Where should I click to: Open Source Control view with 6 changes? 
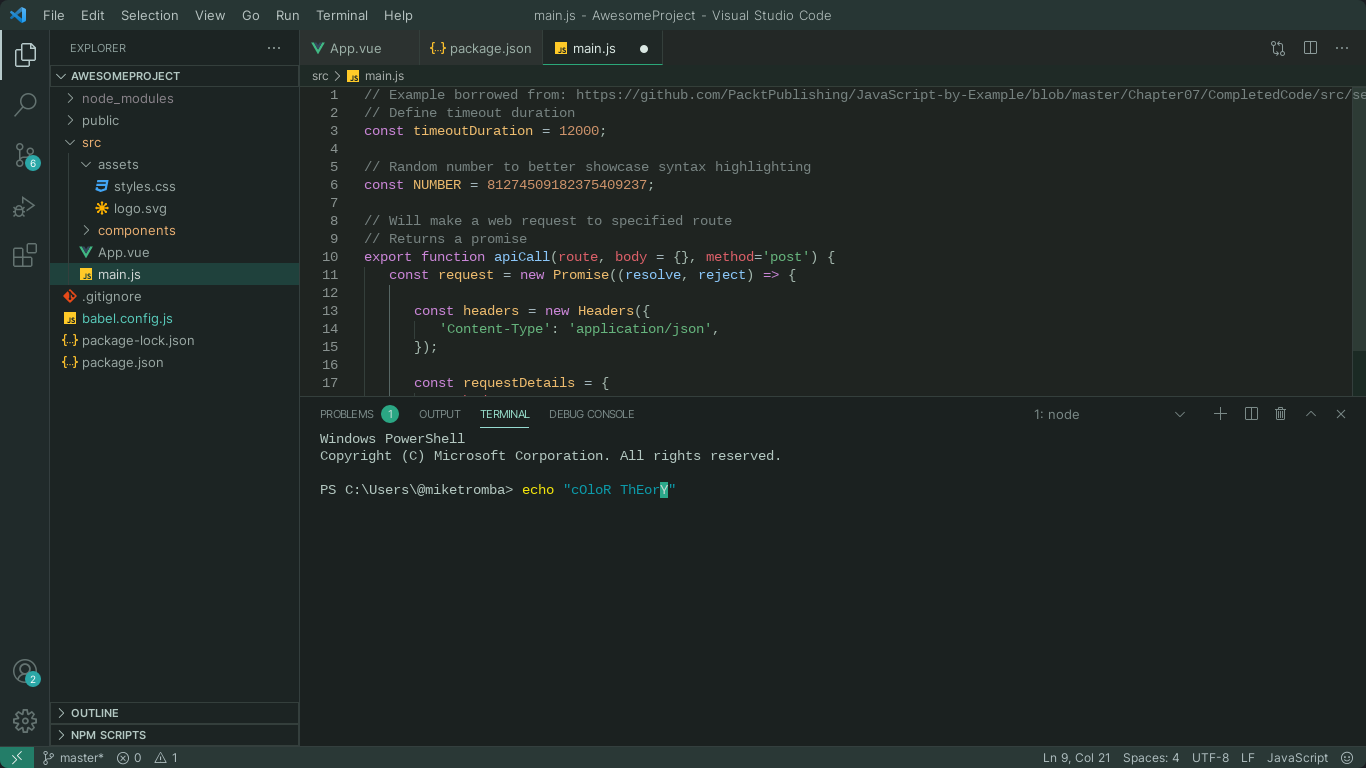25,155
